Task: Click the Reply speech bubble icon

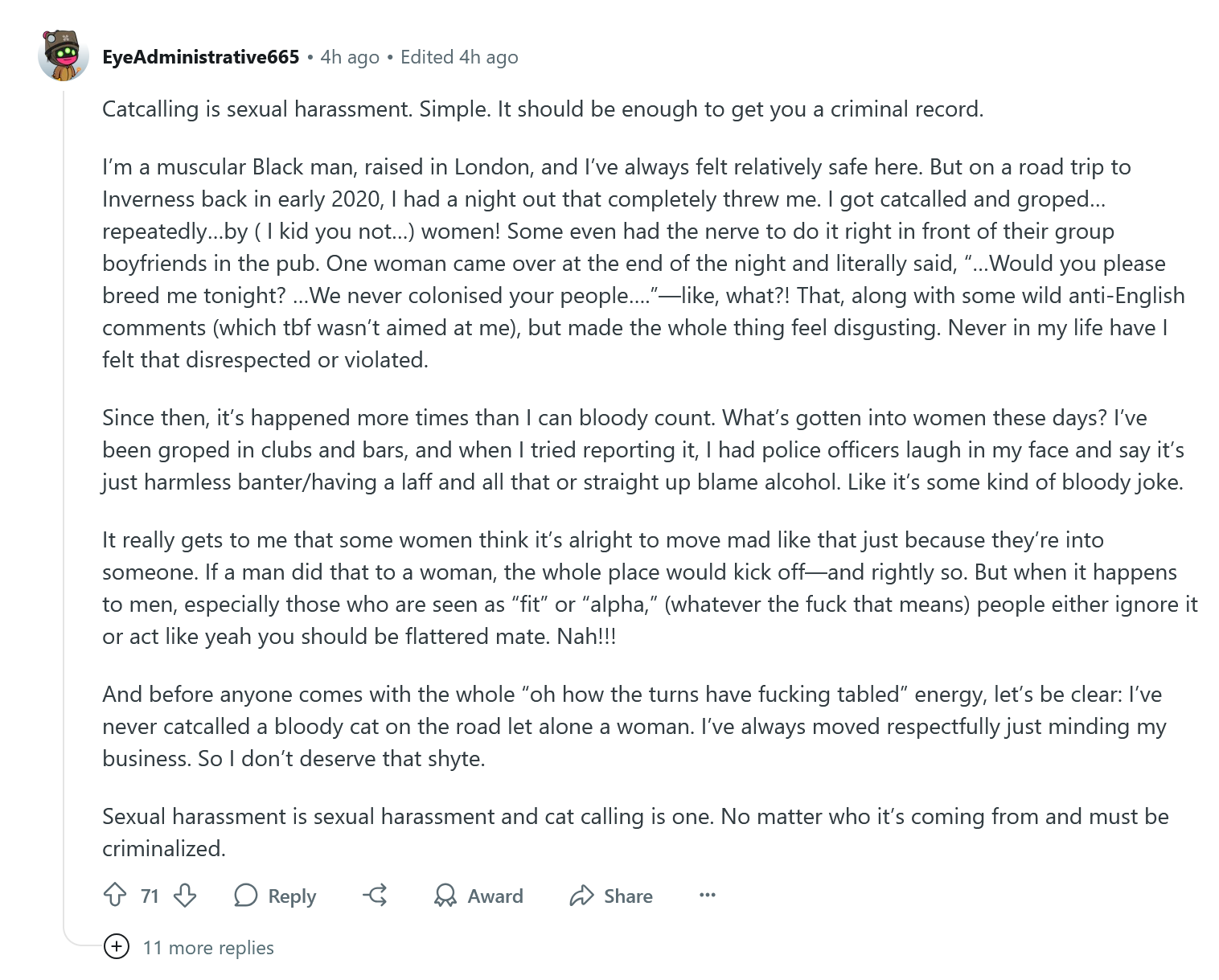Action: (x=245, y=896)
